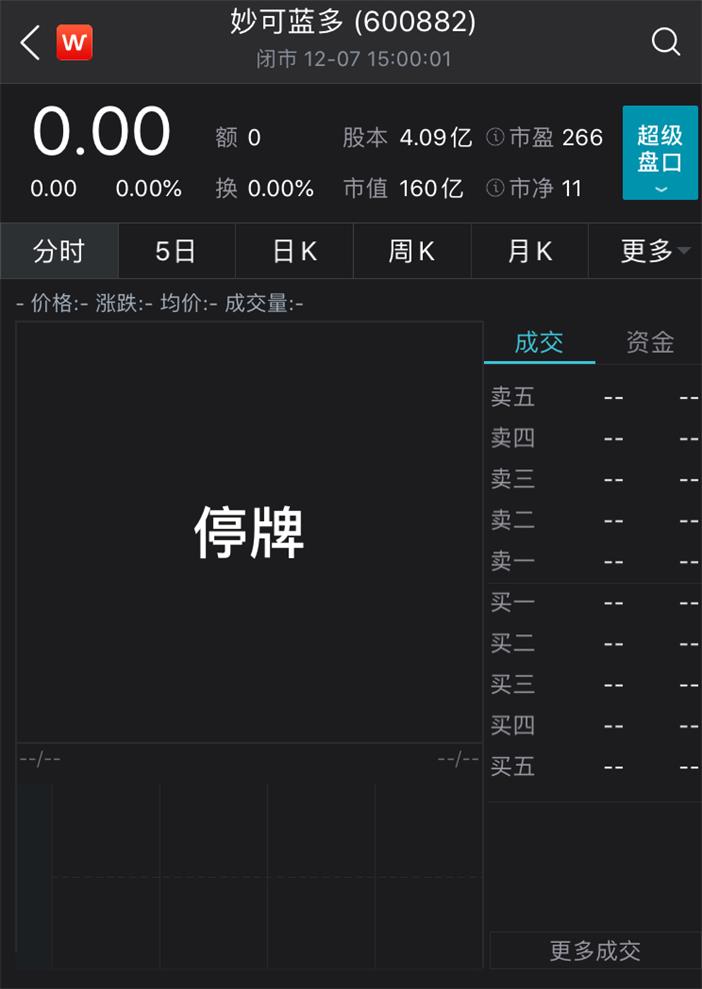Screen dimensions: 702x989
Task: Open info icon beside 市净
Action: [x=495, y=187]
